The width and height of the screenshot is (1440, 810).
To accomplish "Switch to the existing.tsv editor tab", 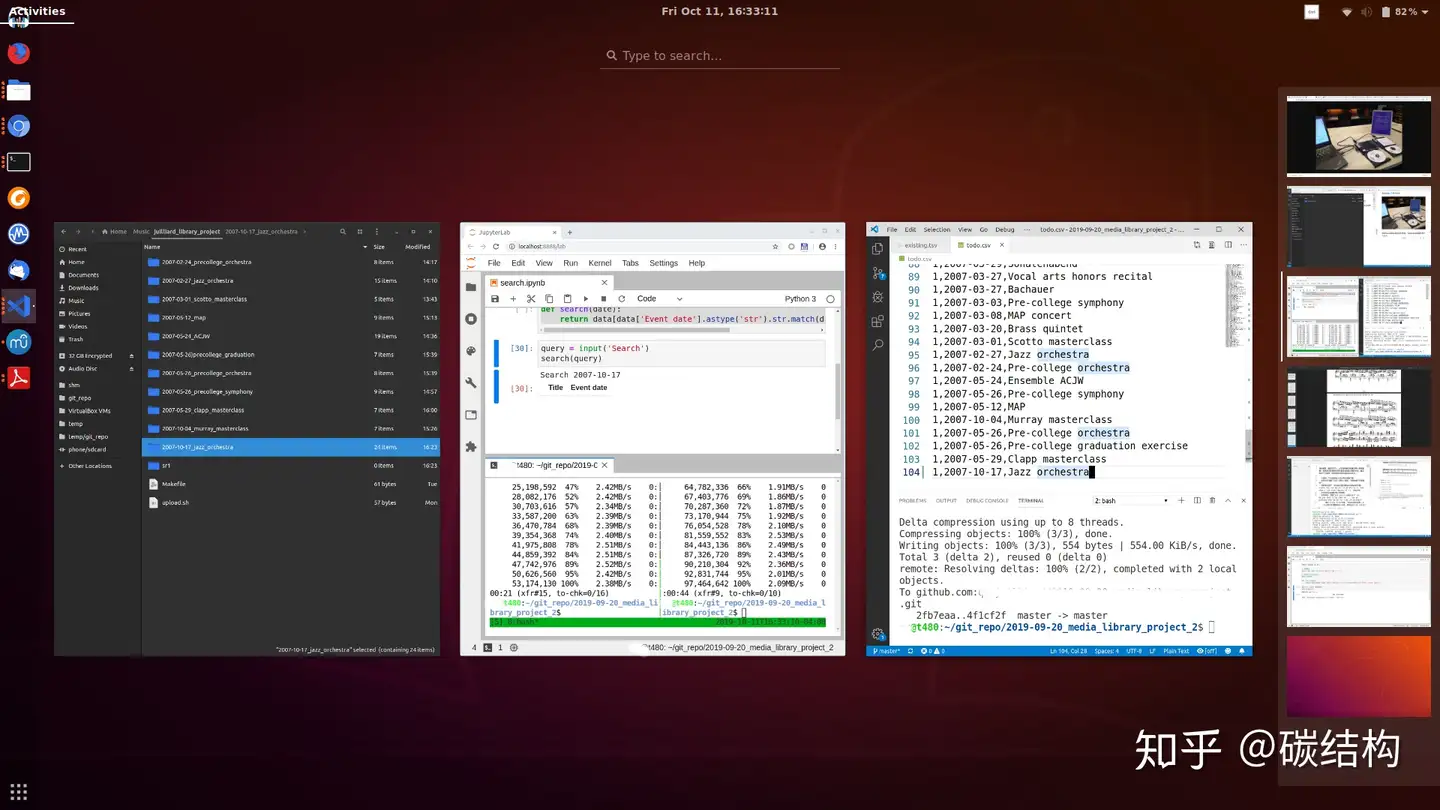I will click(920, 245).
